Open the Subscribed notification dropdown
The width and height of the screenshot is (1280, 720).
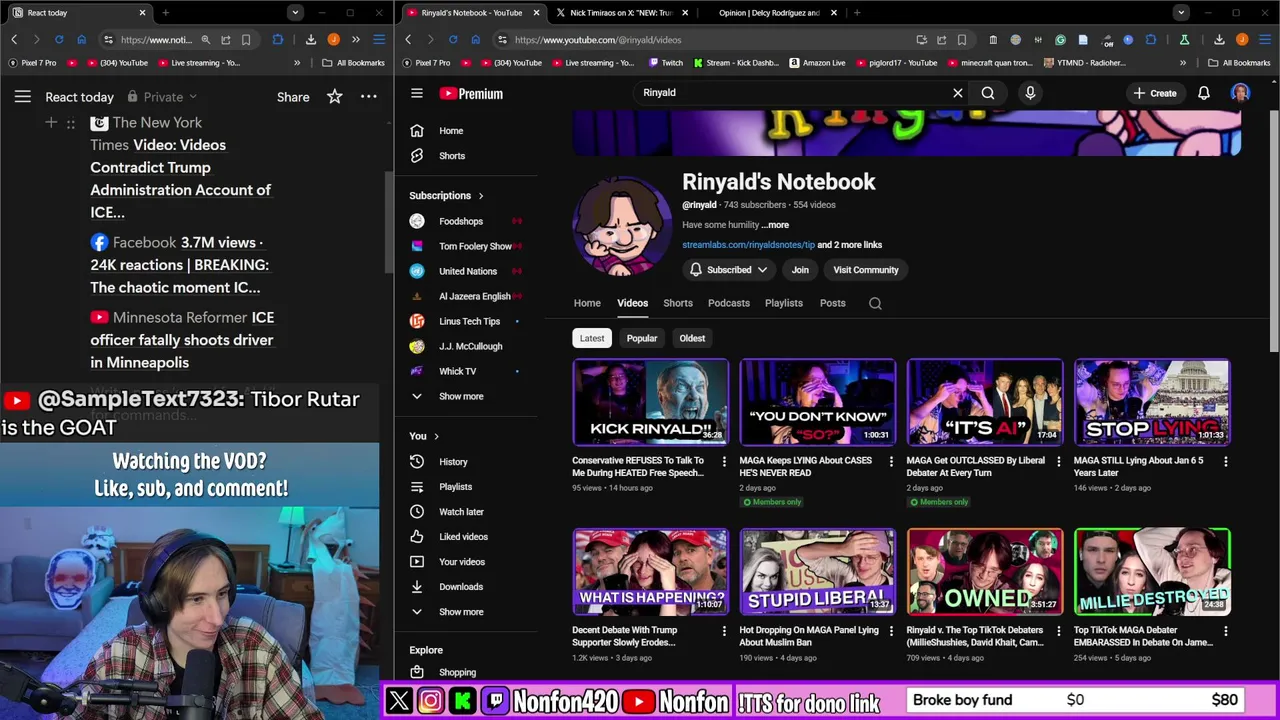click(x=729, y=270)
